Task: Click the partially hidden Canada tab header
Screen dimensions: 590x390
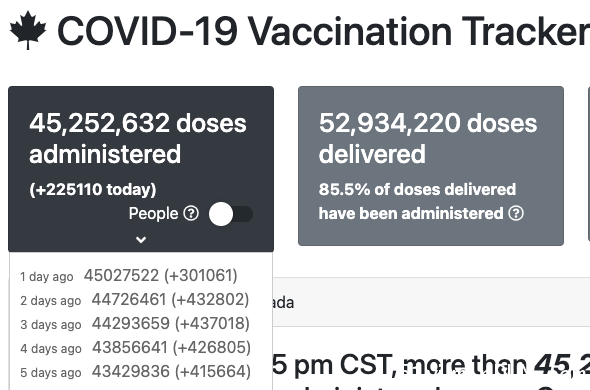Action: click(x=283, y=303)
